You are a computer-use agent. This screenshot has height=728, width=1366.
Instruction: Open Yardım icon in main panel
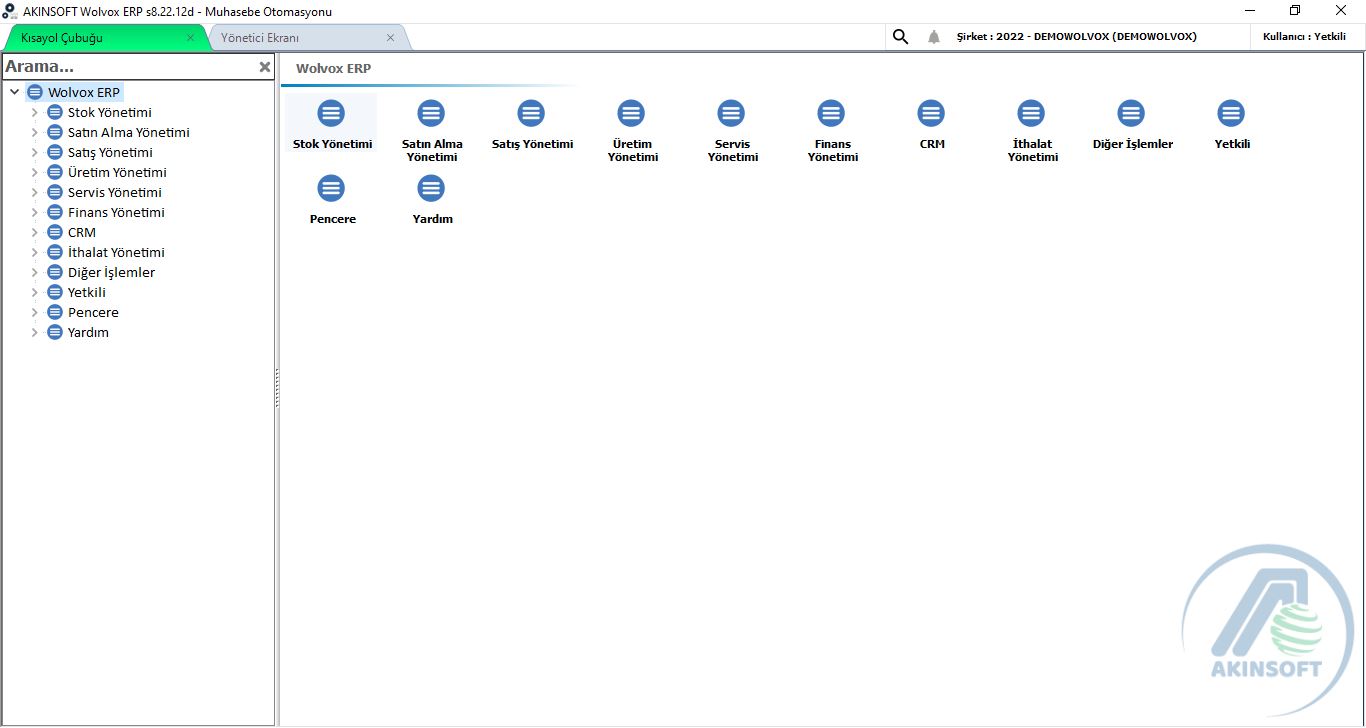click(431, 188)
